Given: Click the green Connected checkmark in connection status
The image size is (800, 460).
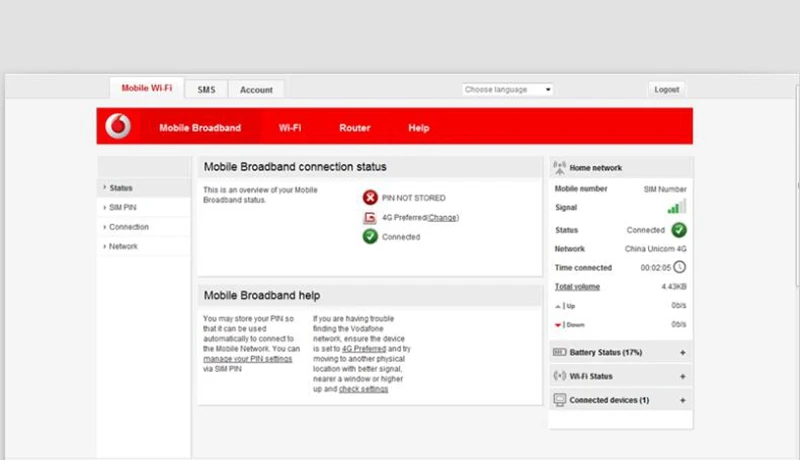Looking at the screenshot, I should pyautogui.click(x=370, y=237).
